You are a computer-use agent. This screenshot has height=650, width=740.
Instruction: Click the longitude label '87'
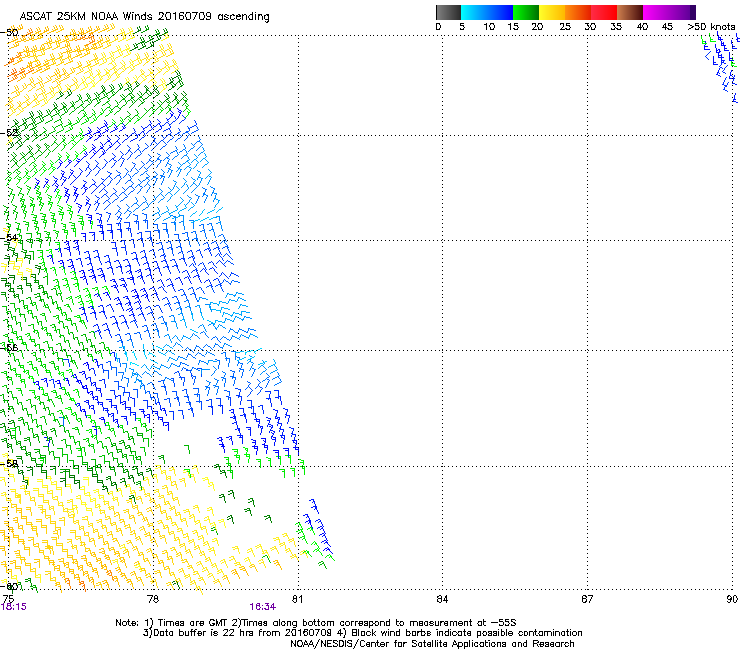[587, 599]
